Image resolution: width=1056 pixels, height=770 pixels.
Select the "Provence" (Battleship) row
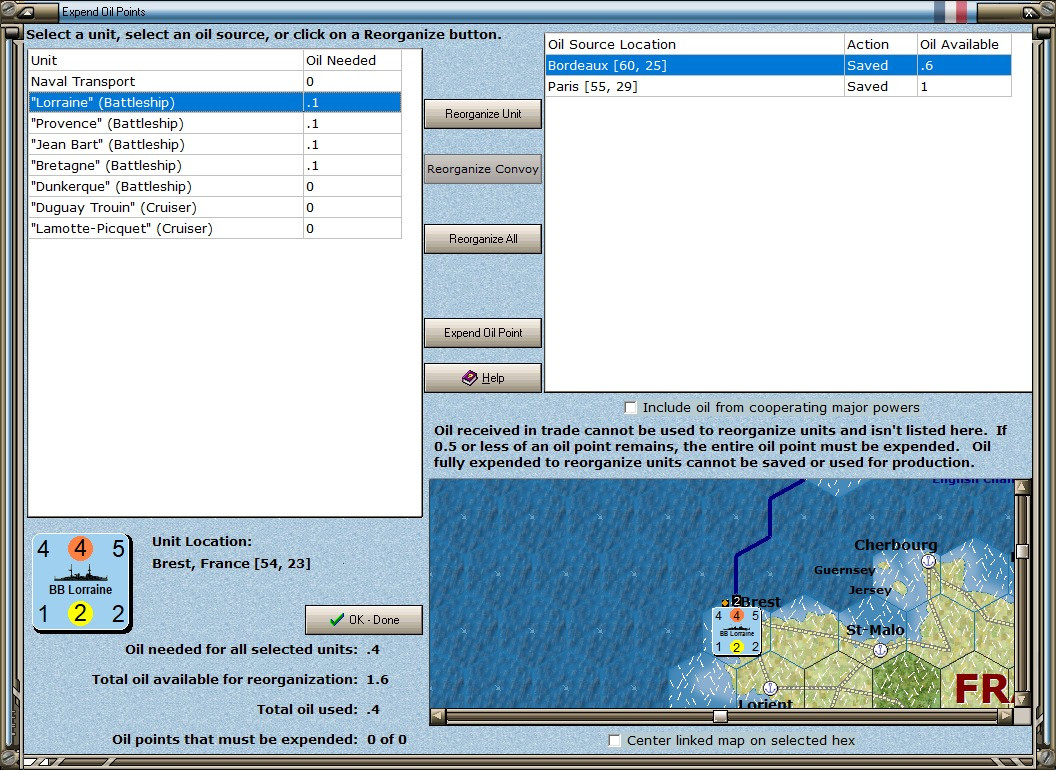point(215,123)
